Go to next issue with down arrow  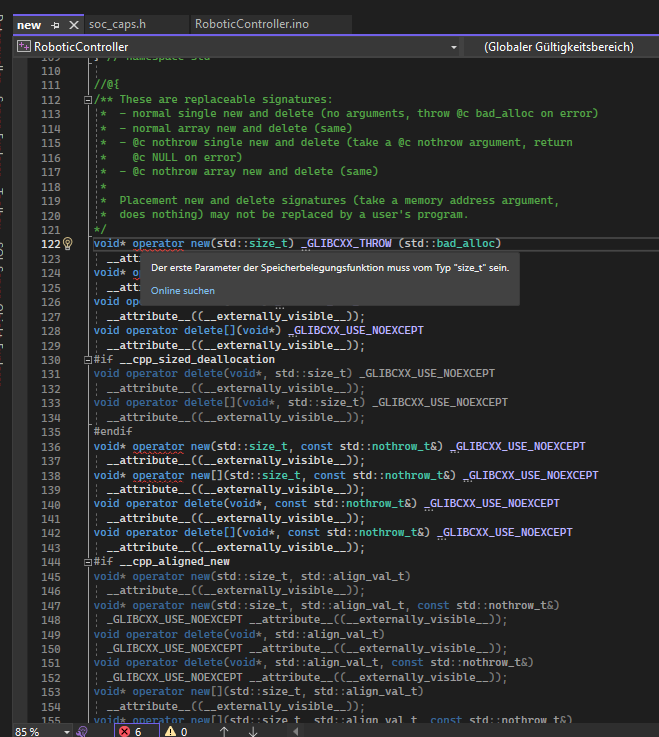(x=252, y=731)
